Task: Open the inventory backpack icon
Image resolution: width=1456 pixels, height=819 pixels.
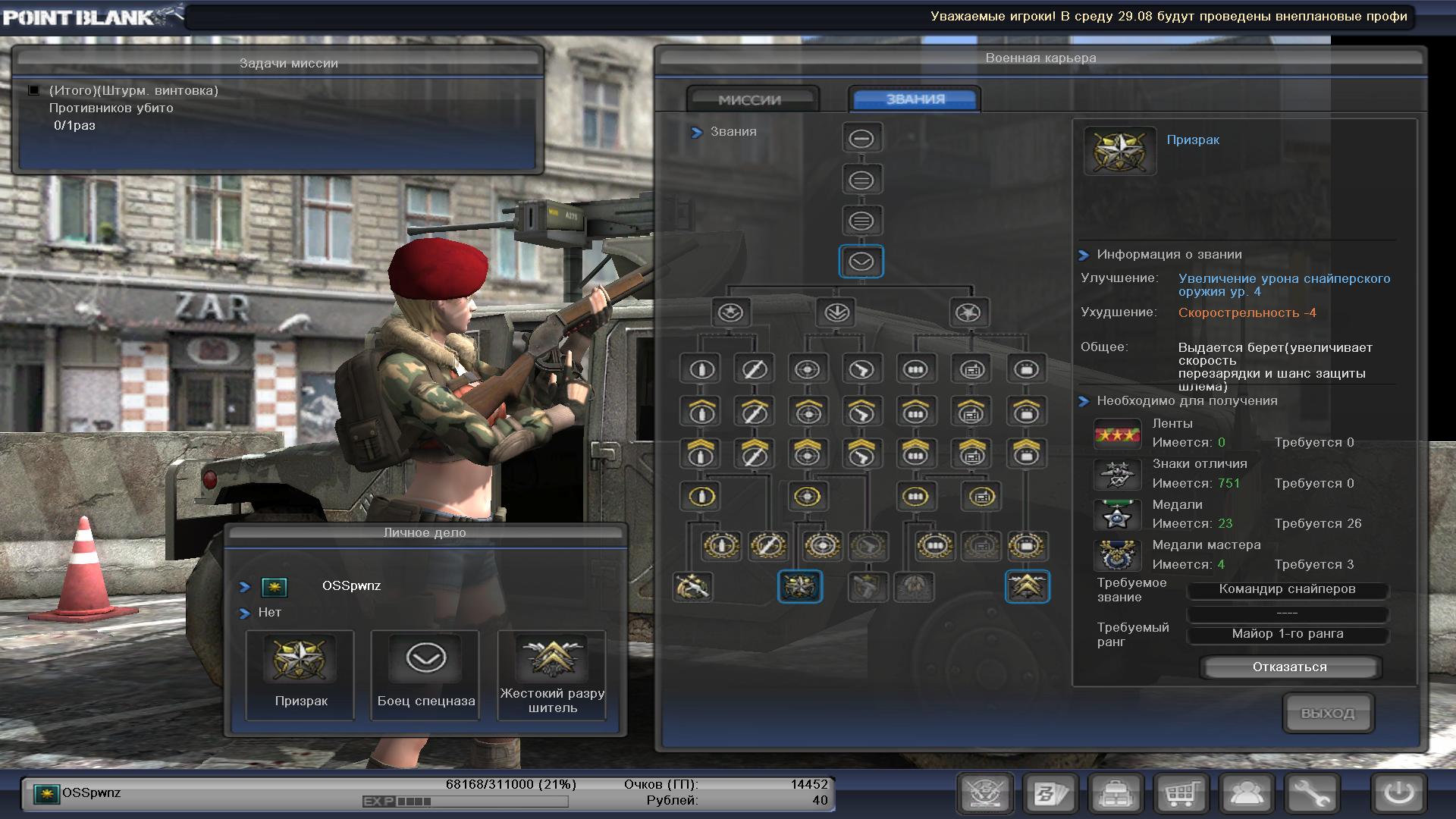Action: point(1116,794)
